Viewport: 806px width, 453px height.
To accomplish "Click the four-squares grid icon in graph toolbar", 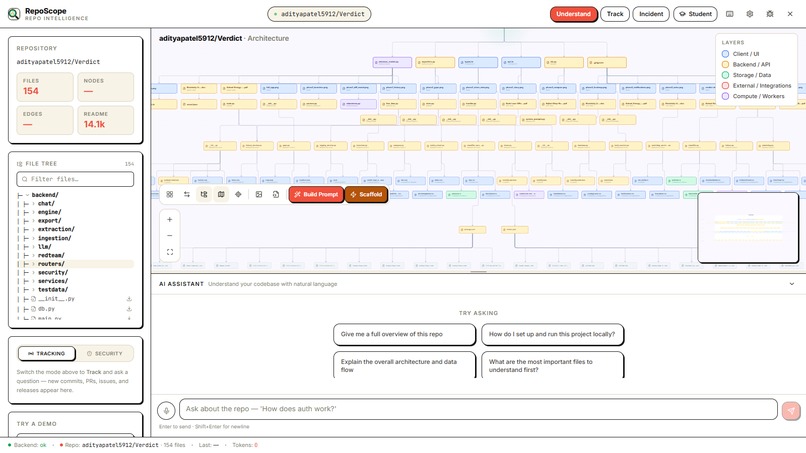I will click(x=170, y=194).
